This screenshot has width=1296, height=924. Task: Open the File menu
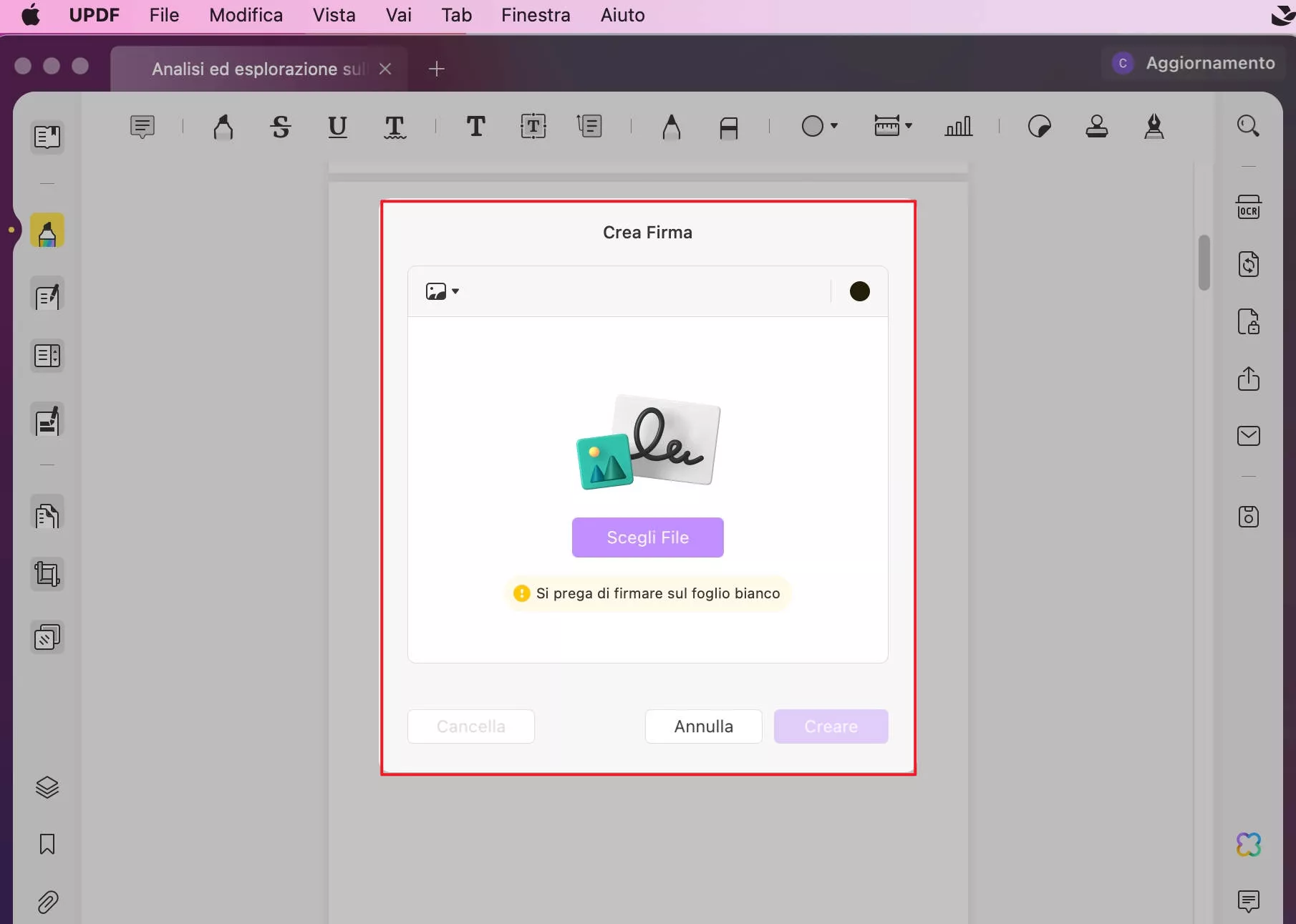pyautogui.click(x=164, y=15)
